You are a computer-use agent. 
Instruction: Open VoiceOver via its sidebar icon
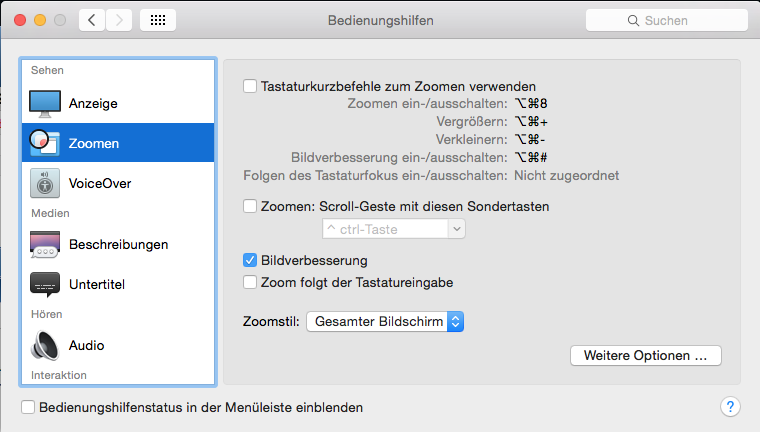pos(45,184)
